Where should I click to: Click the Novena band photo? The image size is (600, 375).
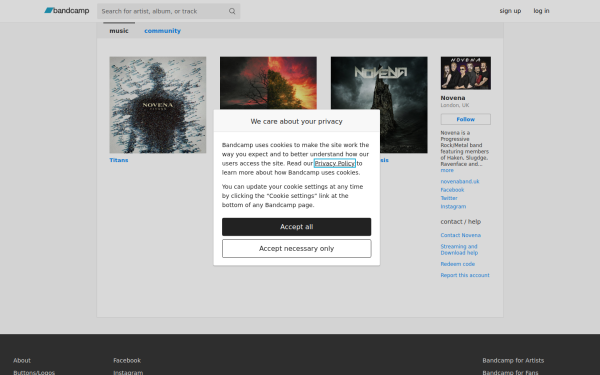coord(466,73)
